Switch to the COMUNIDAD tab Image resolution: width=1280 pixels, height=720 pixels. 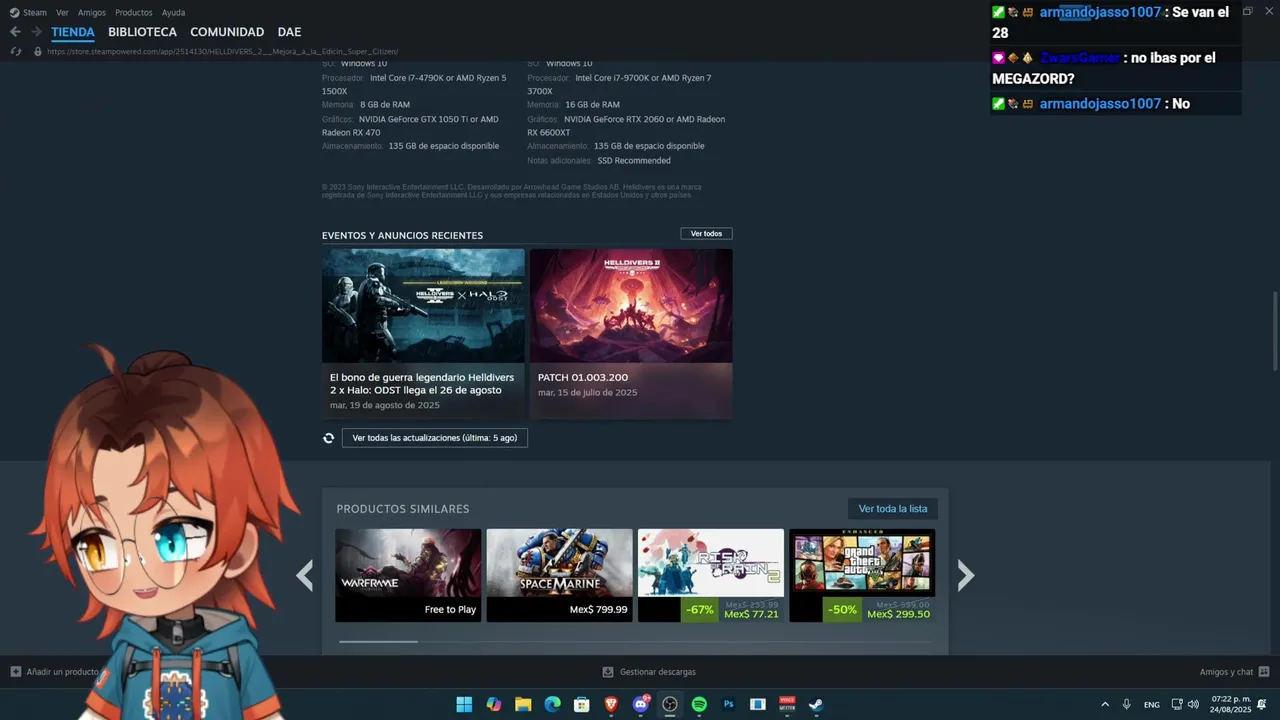click(227, 32)
